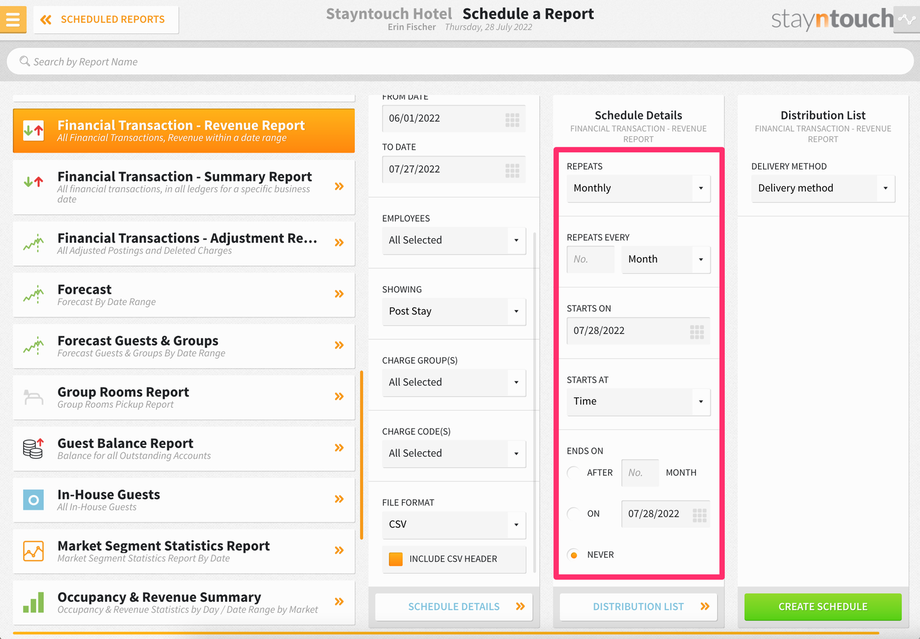The image size is (920, 639).
Task: Select Financial Transaction - Revenue Report
Action: (x=184, y=130)
